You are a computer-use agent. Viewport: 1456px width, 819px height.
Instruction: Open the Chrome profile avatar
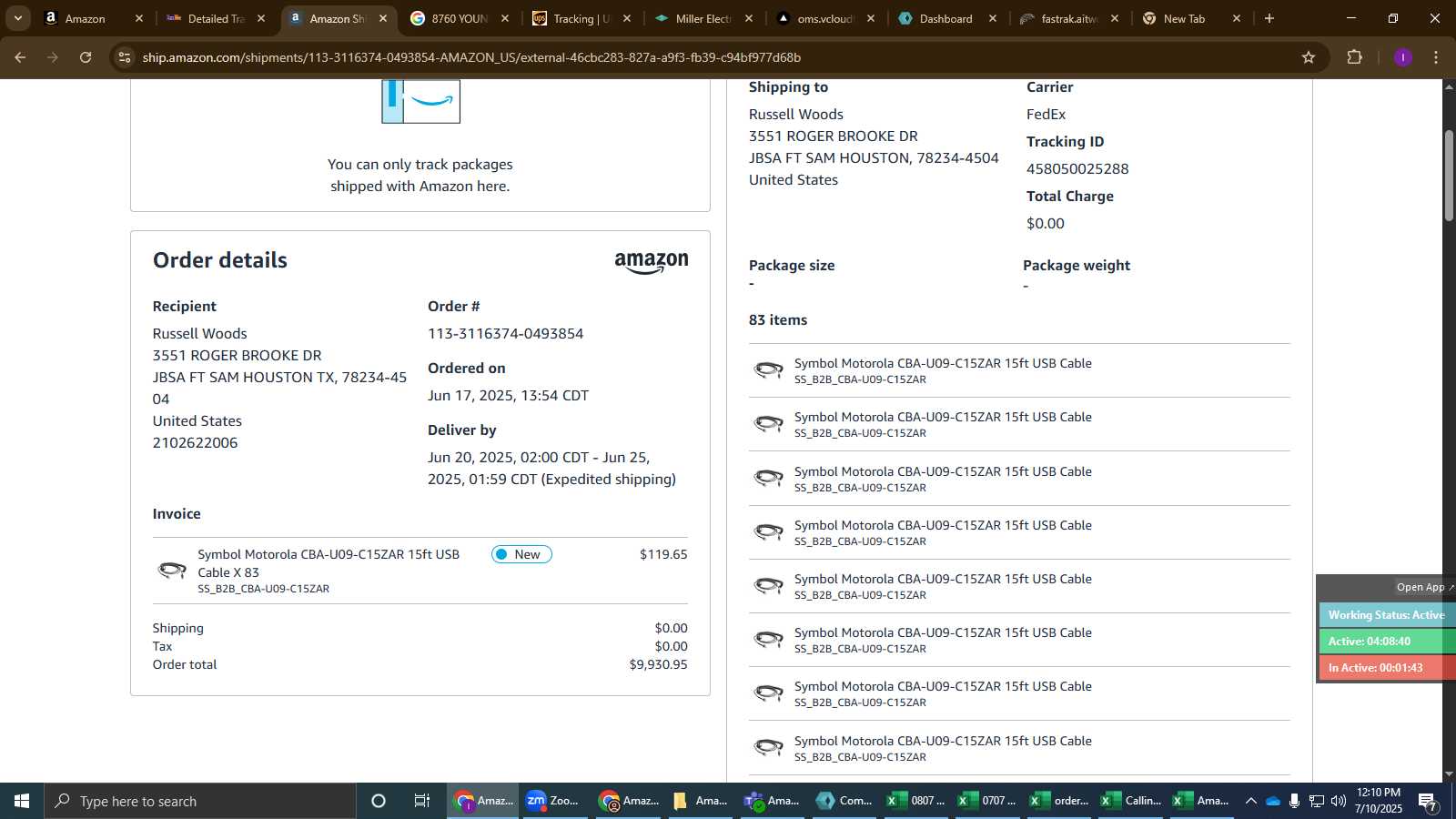point(1403,57)
